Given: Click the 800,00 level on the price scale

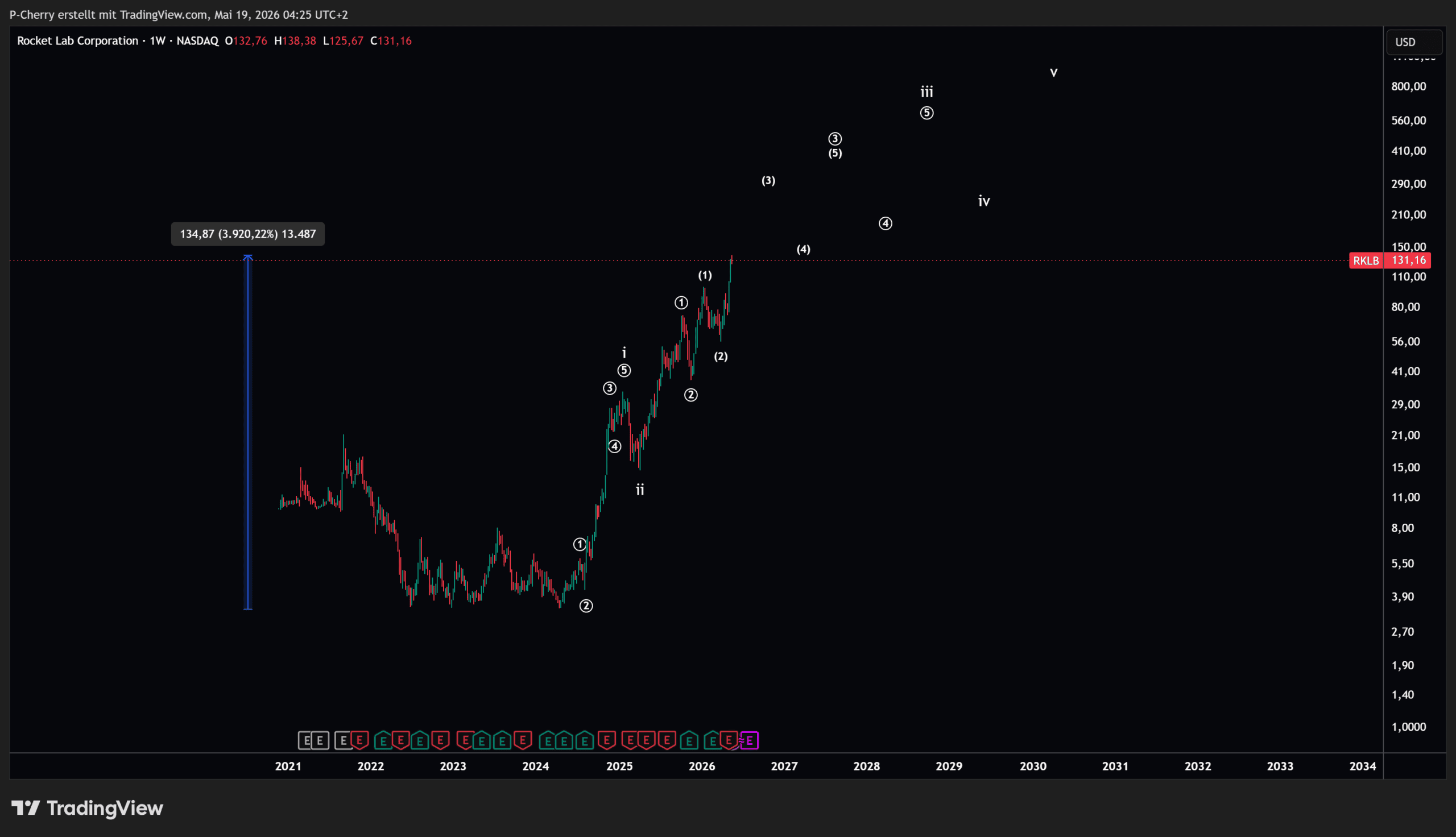Looking at the screenshot, I should coord(1408,87).
